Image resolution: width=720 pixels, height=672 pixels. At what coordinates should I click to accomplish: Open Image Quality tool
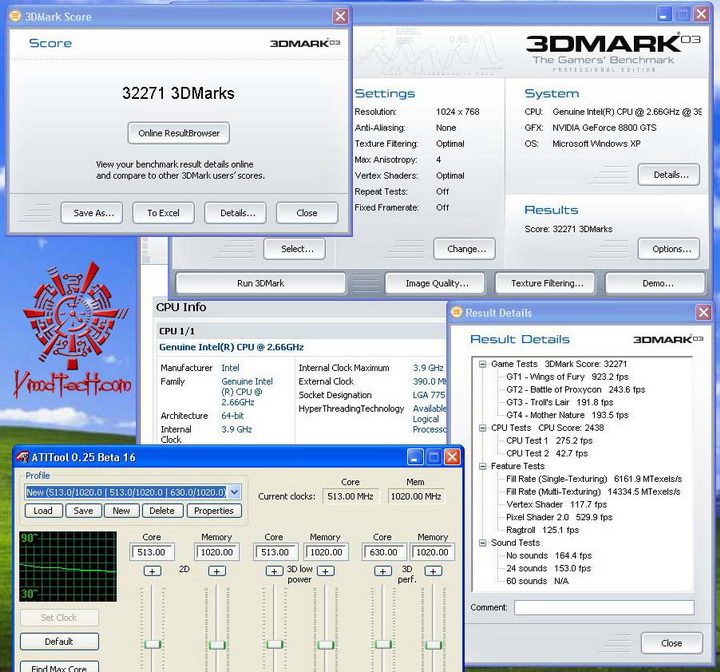click(435, 283)
